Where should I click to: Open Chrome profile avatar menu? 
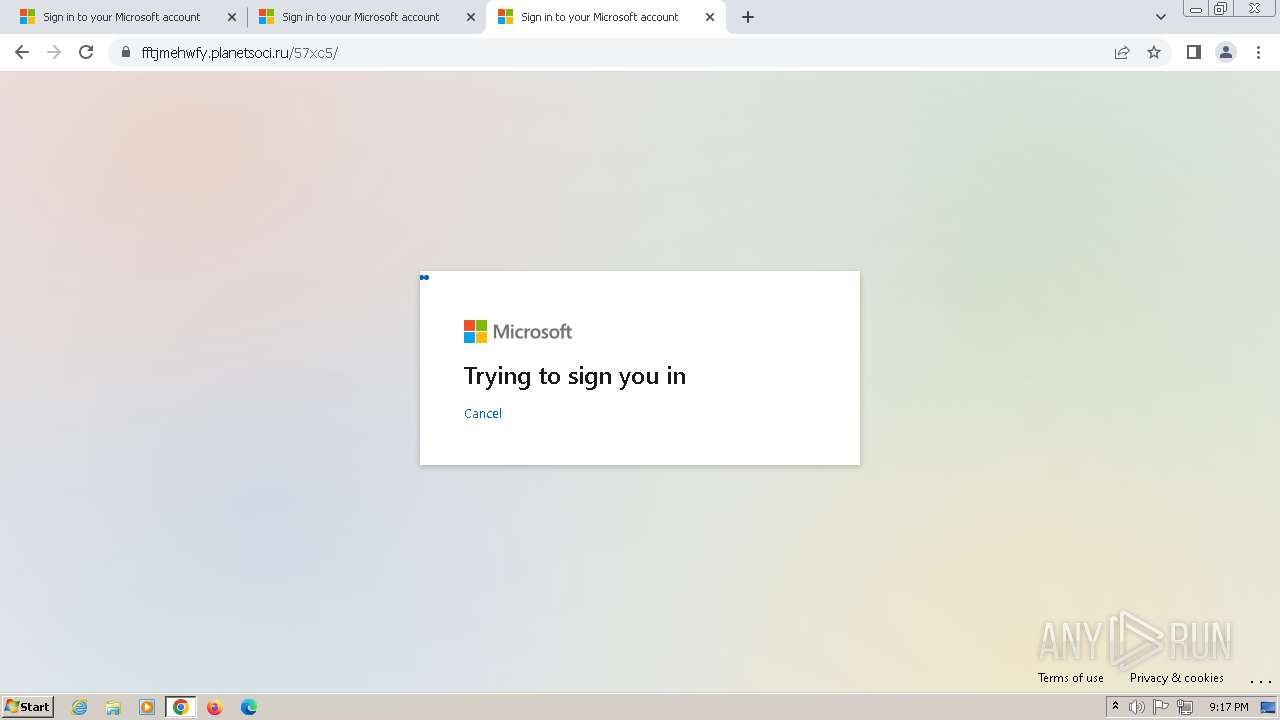(1226, 52)
